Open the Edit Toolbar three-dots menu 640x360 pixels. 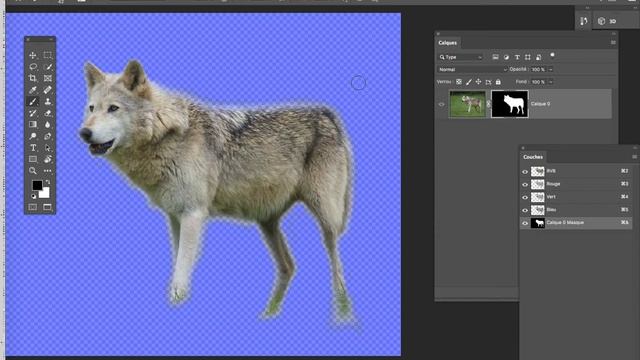[47, 171]
